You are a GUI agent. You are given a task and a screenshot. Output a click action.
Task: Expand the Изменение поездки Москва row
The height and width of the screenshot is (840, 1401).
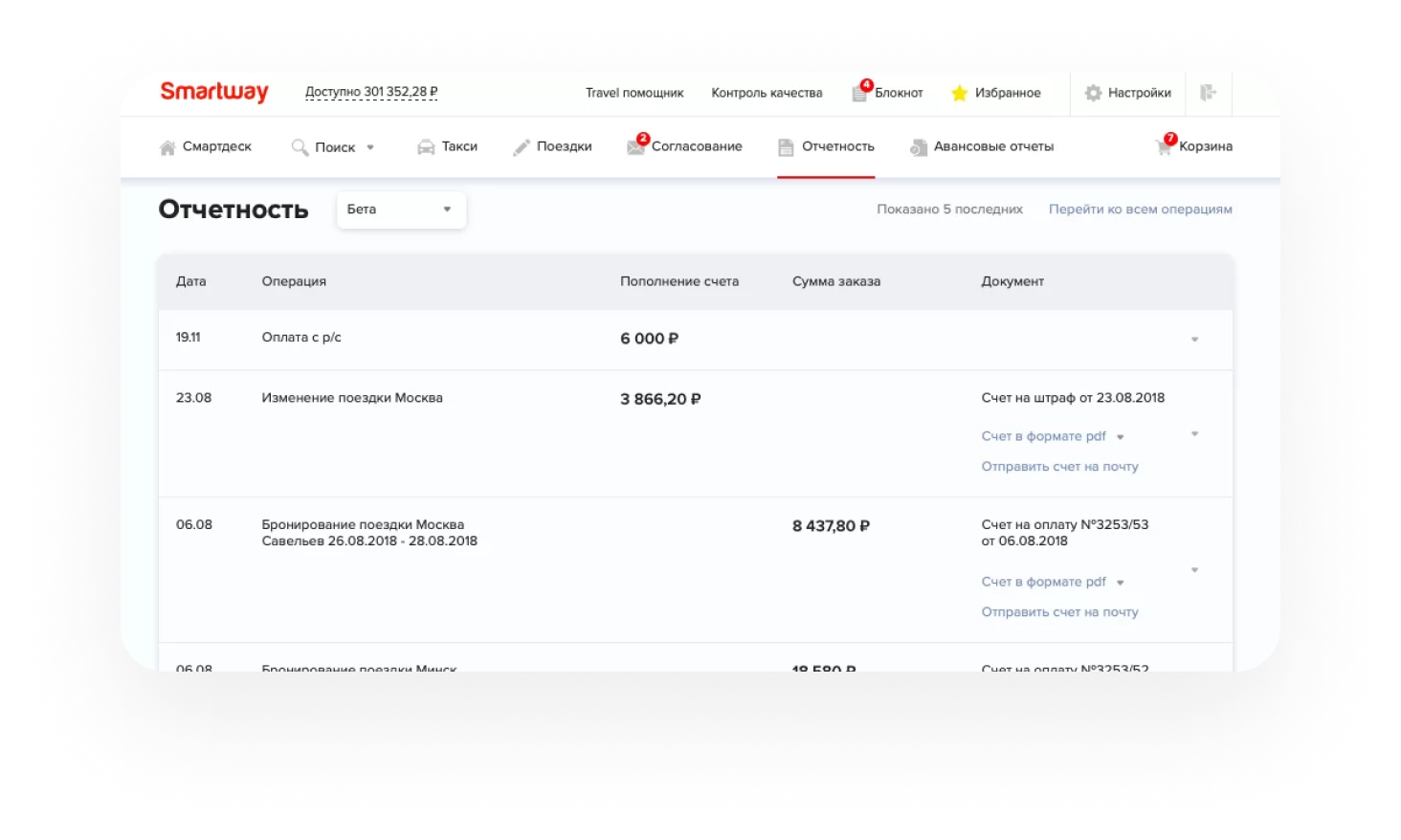click(x=1194, y=434)
